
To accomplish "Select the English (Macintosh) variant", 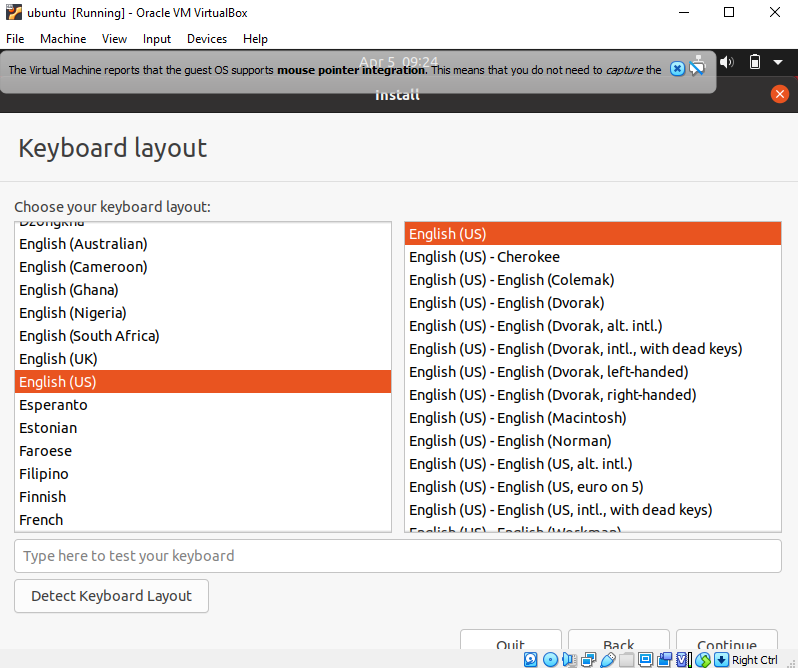I will coord(593,418).
